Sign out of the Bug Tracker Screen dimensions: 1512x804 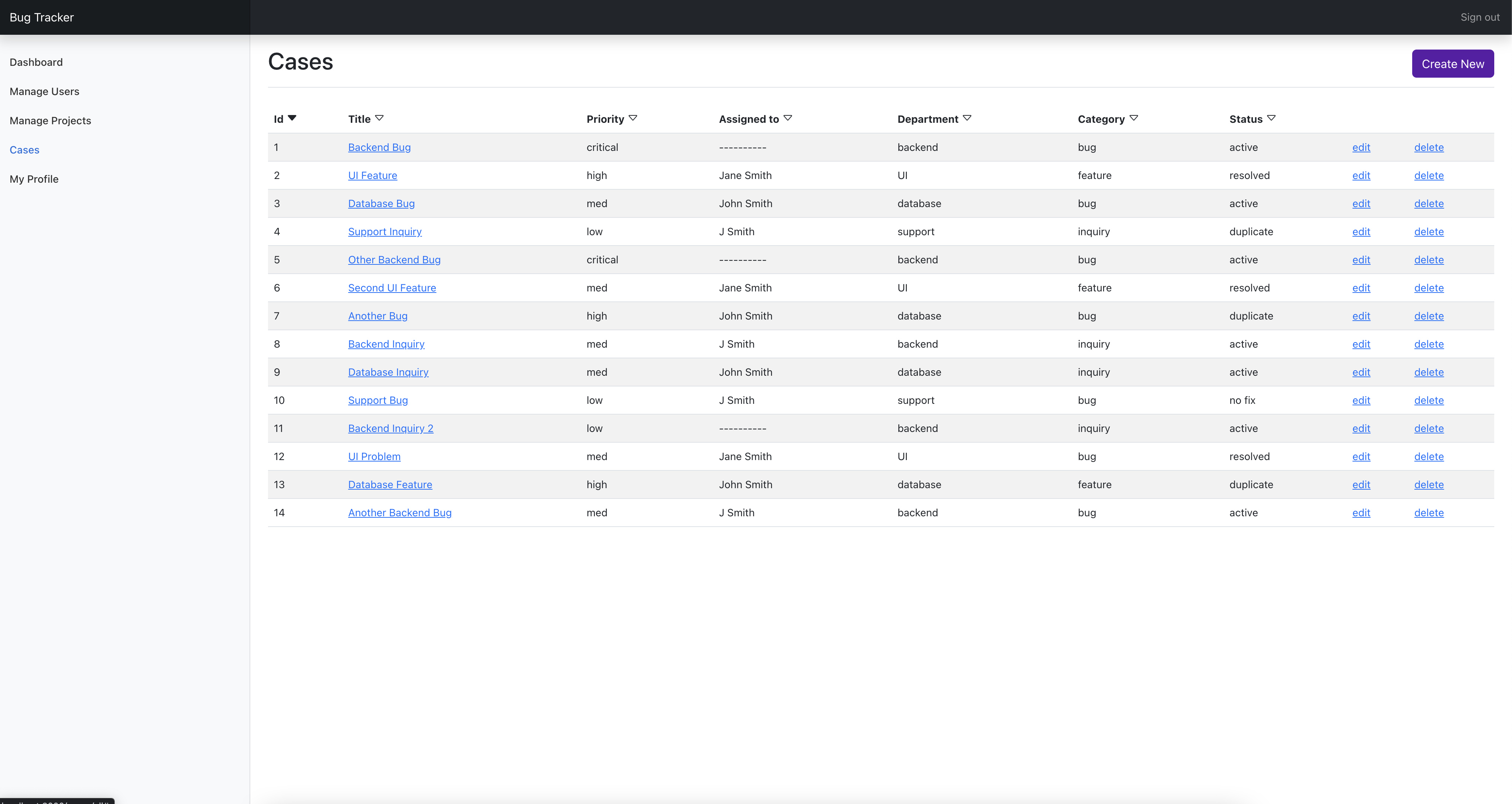pyautogui.click(x=1480, y=17)
